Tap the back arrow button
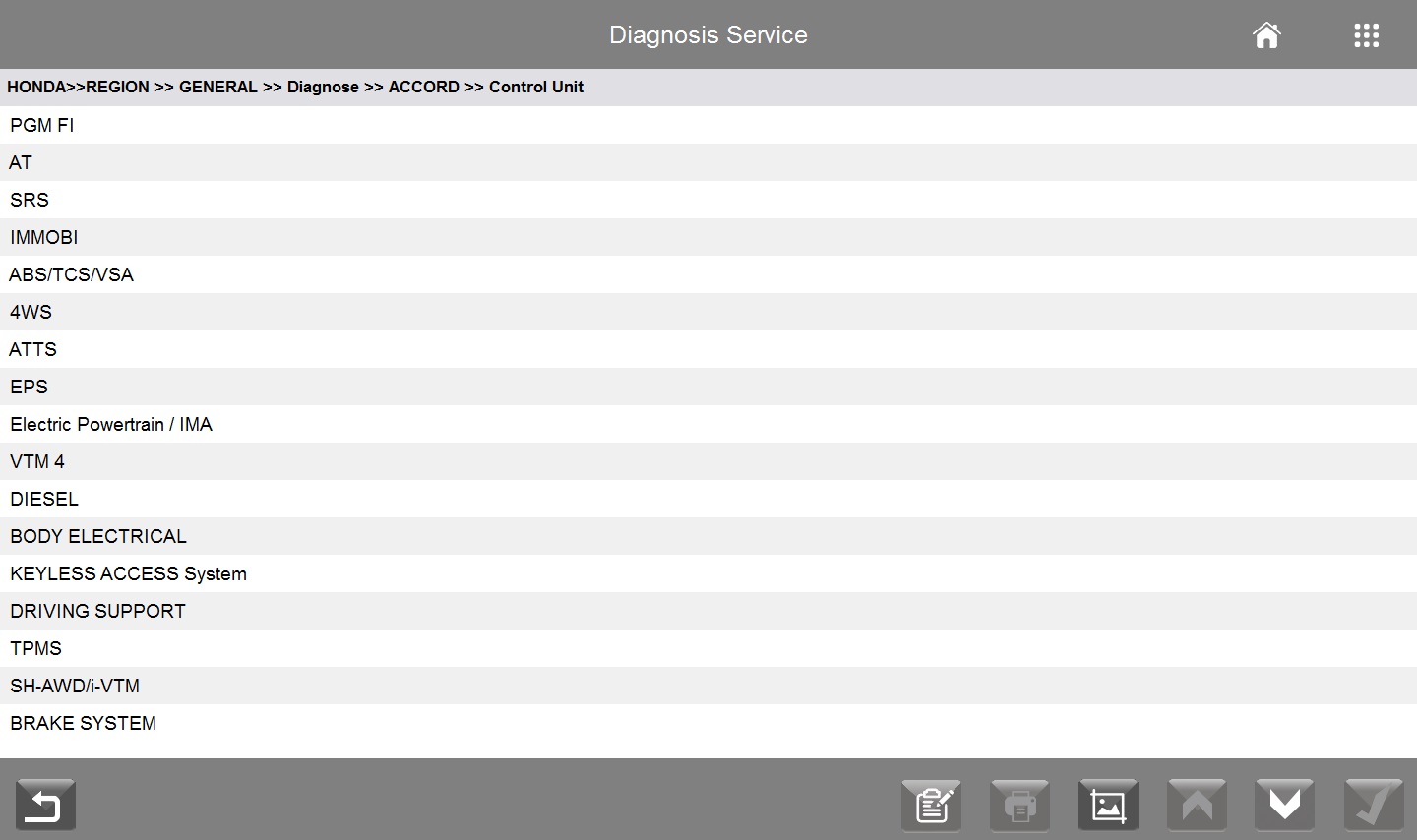This screenshot has width=1417, height=840. point(45,805)
